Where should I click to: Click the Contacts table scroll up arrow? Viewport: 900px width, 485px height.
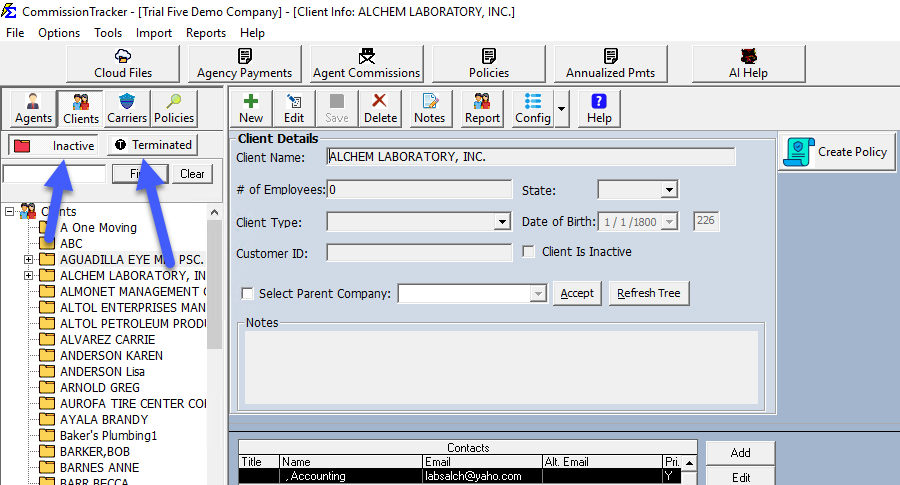[x=689, y=462]
